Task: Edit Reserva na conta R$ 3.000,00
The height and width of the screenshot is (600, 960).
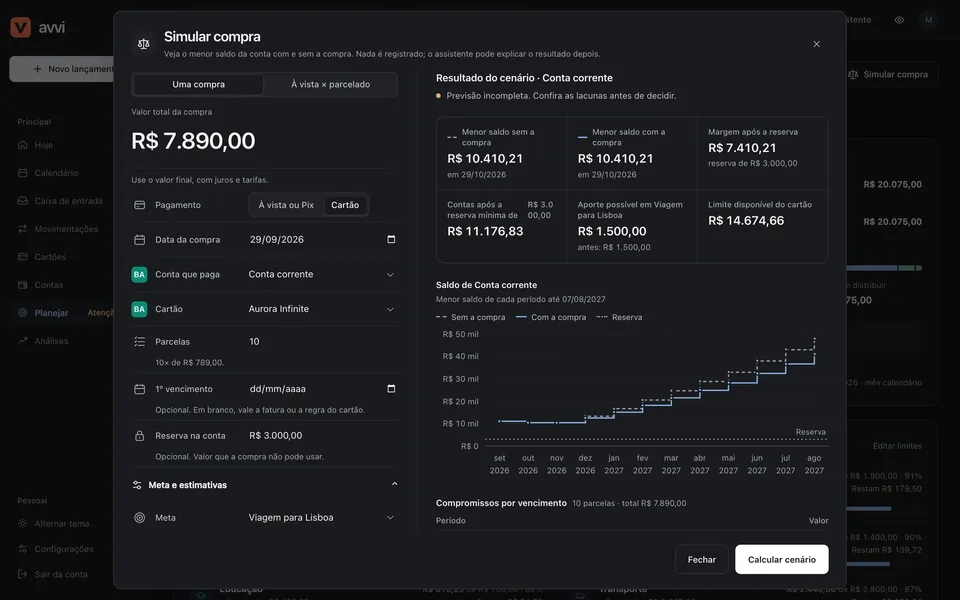Action: pos(322,436)
